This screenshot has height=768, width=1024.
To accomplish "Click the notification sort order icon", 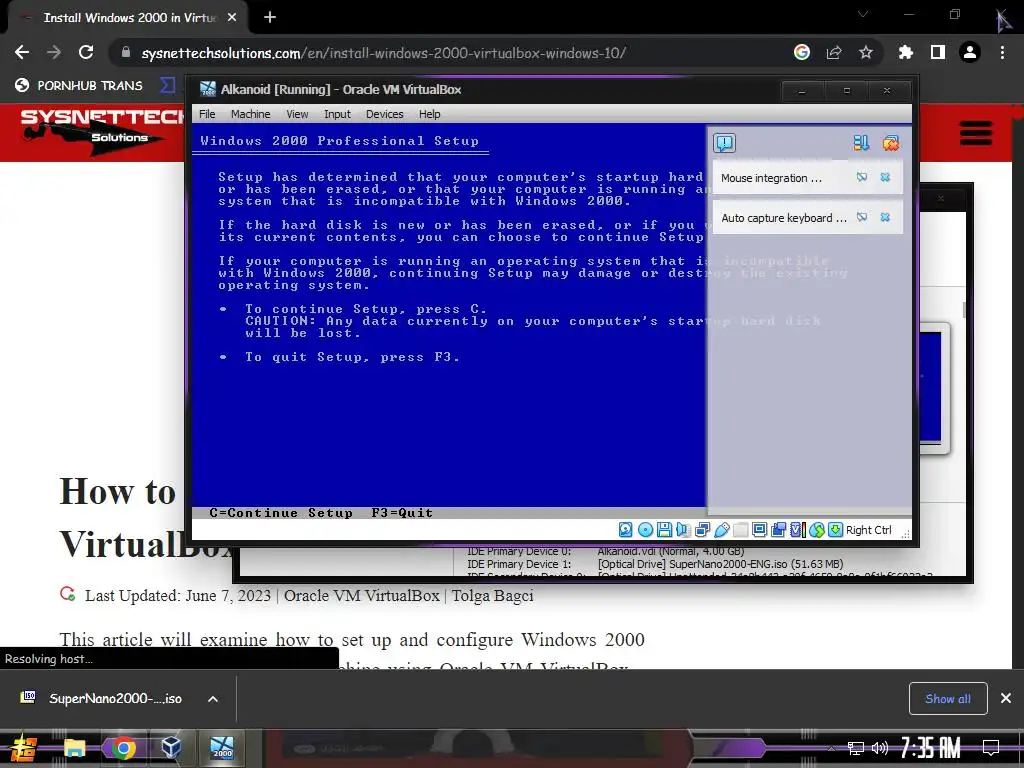I will [861, 142].
